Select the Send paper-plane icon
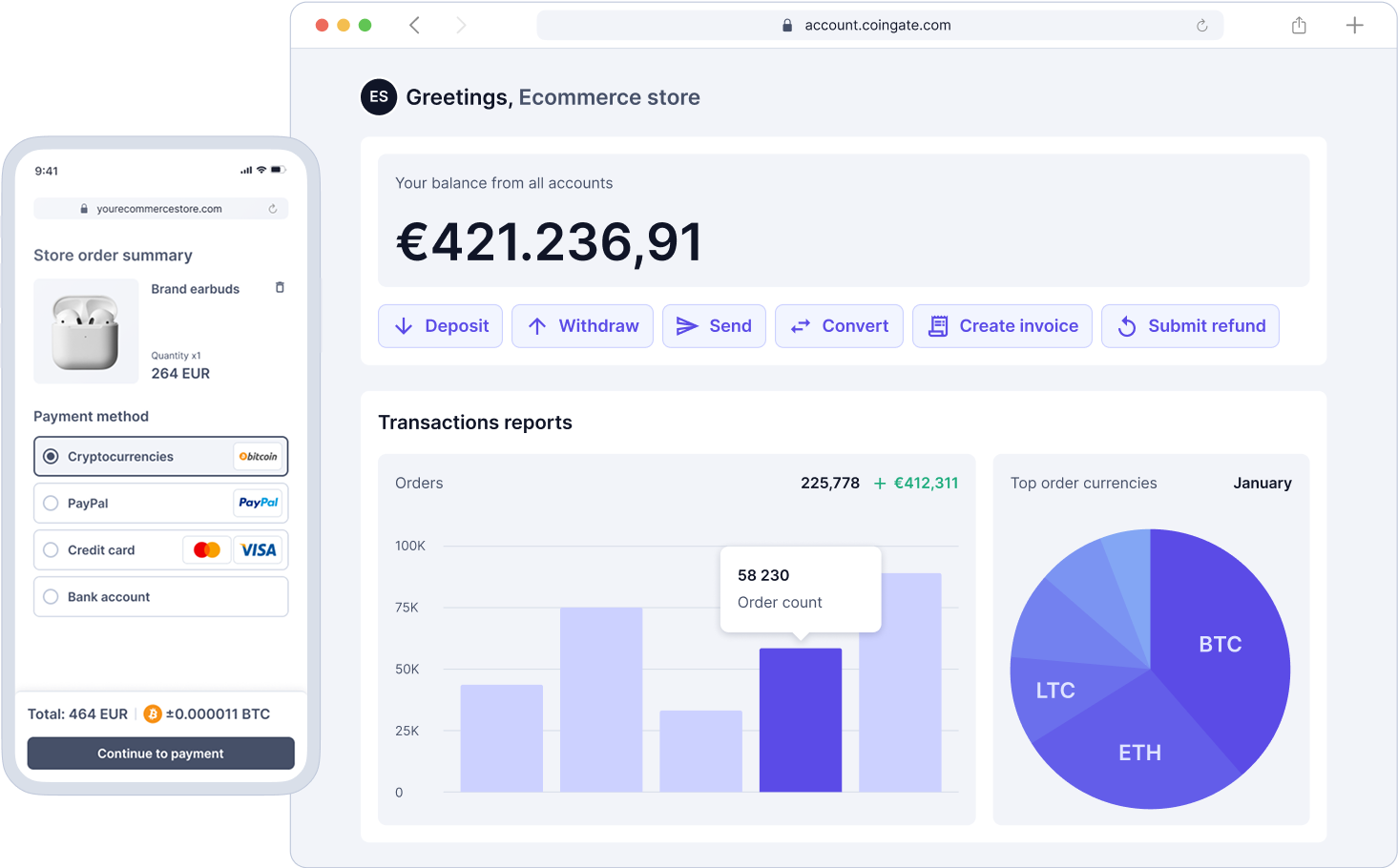 [x=687, y=325]
